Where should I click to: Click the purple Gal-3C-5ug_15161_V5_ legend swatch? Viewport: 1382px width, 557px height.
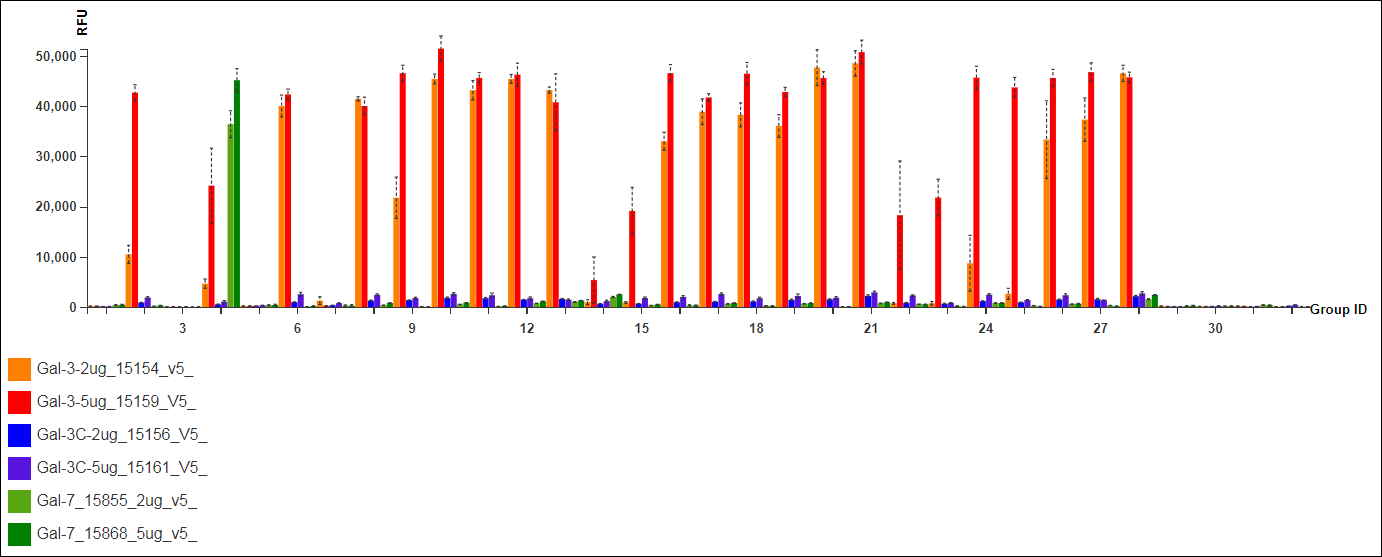pyautogui.click(x=19, y=467)
